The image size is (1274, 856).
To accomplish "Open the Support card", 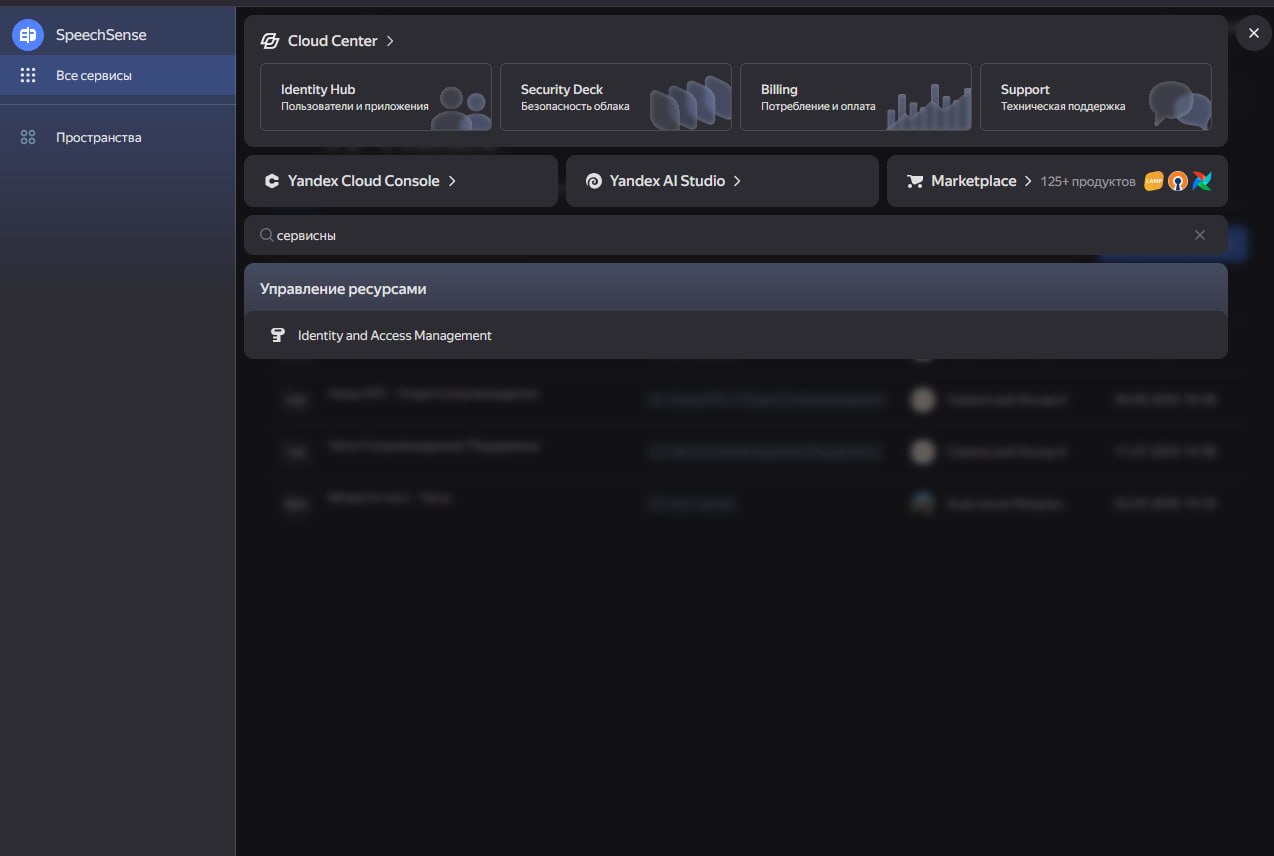I will coord(1096,97).
